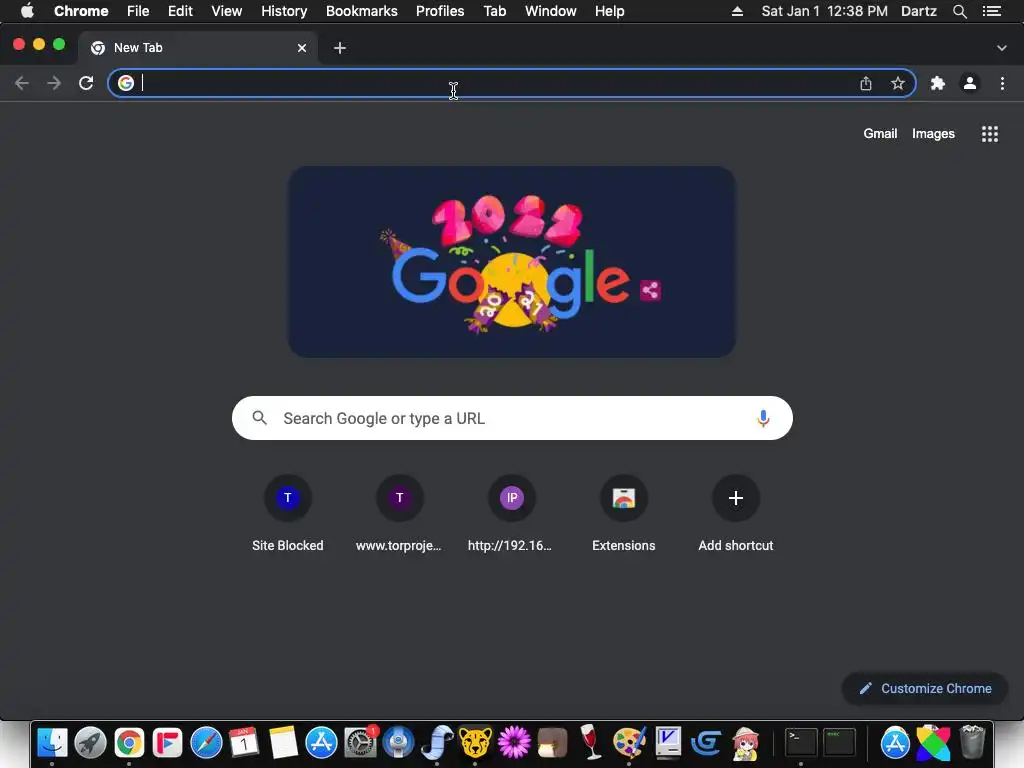Open Spotlight search in menu bar

pos(959,11)
